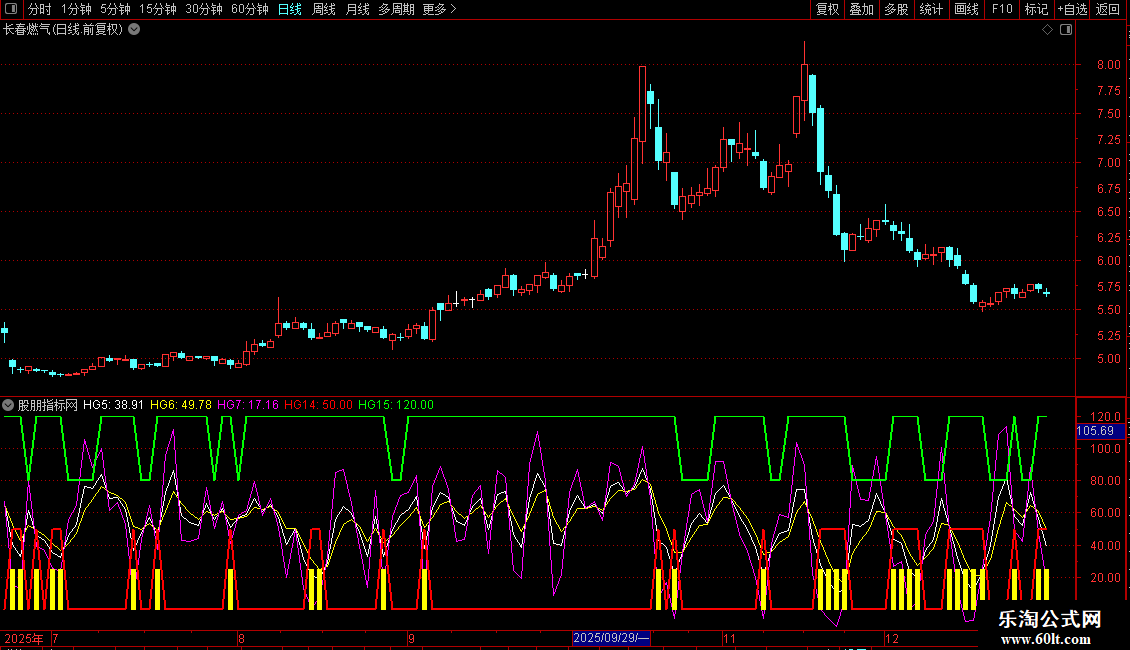This screenshot has width=1130, height=650.
Task: Click the HG14: 50.00 value
Action: point(319,405)
